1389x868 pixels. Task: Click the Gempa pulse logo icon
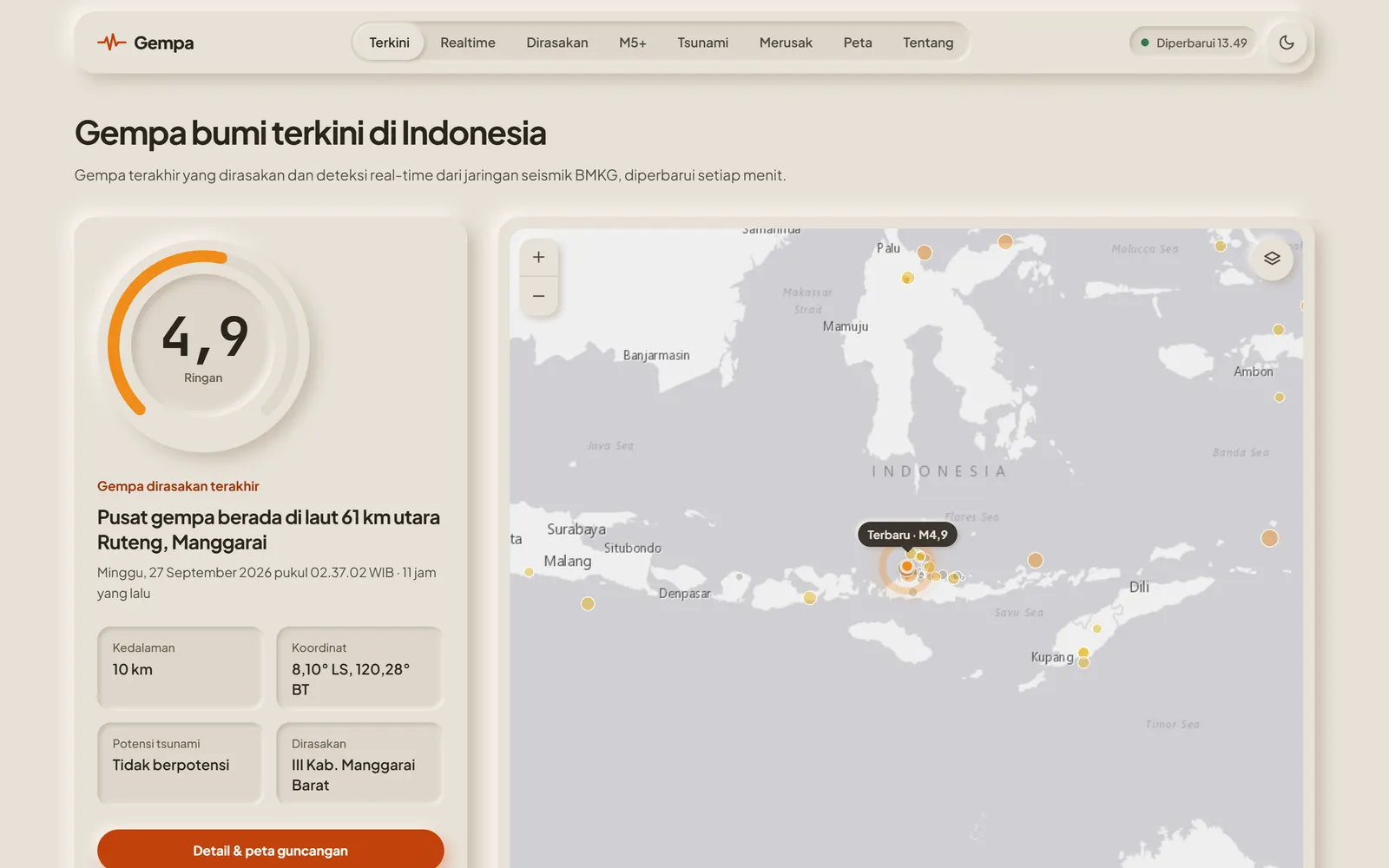pos(111,43)
